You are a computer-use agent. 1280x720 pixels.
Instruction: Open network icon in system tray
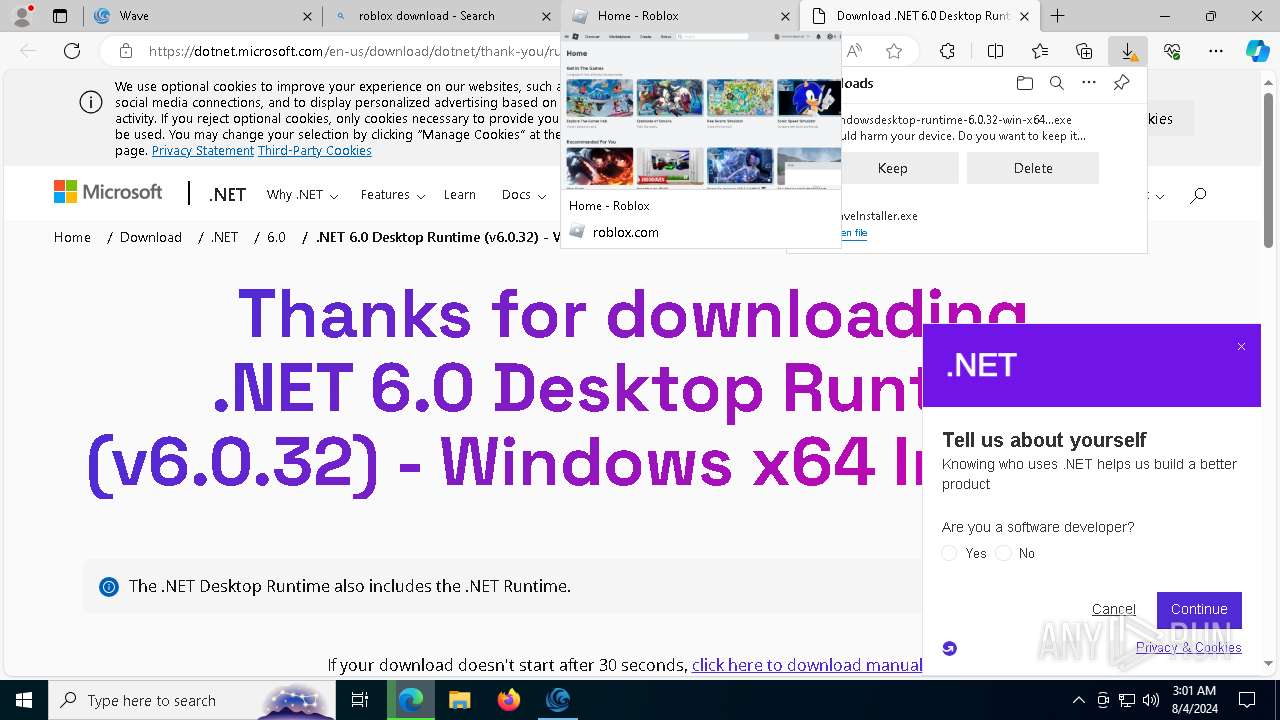pos(1127,700)
